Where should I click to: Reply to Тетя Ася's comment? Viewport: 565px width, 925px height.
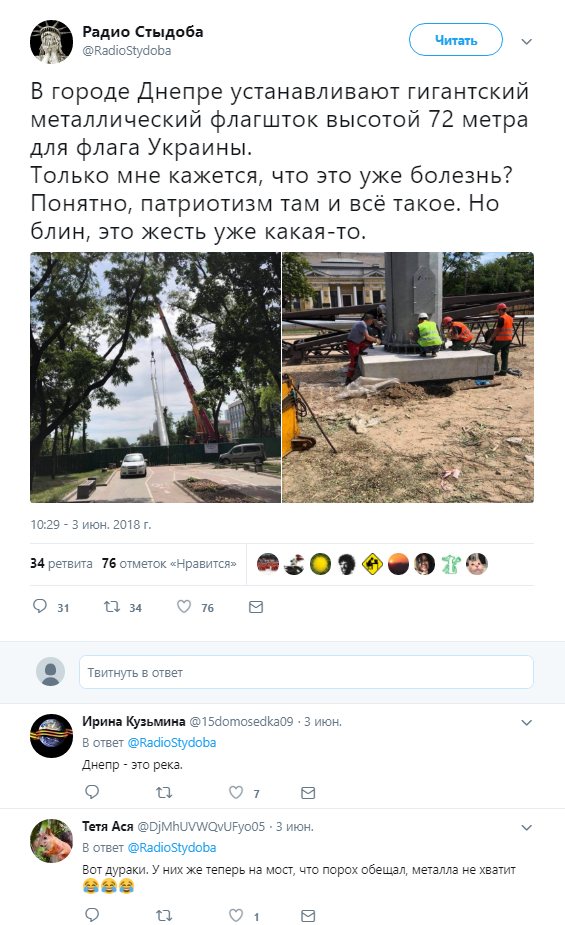click(x=92, y=916)
